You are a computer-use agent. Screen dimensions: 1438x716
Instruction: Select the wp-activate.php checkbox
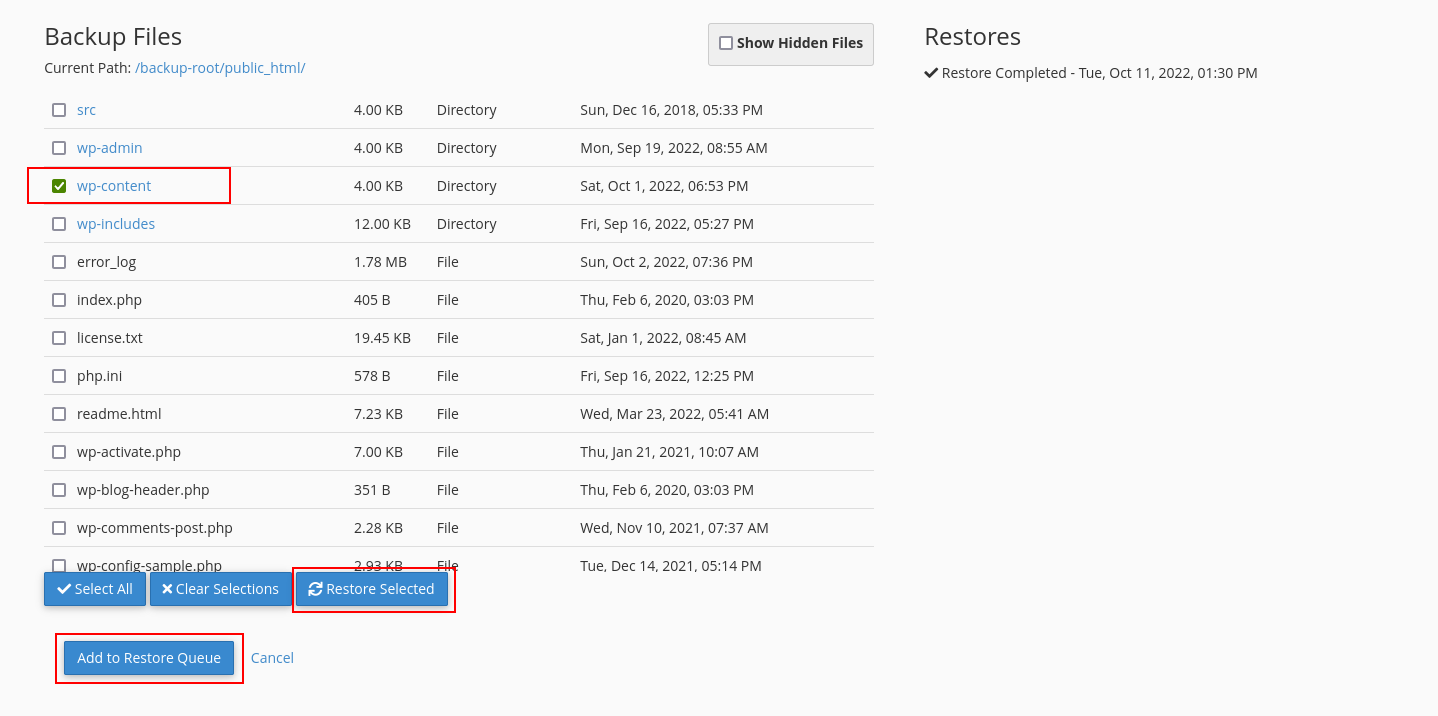point(58,451)
